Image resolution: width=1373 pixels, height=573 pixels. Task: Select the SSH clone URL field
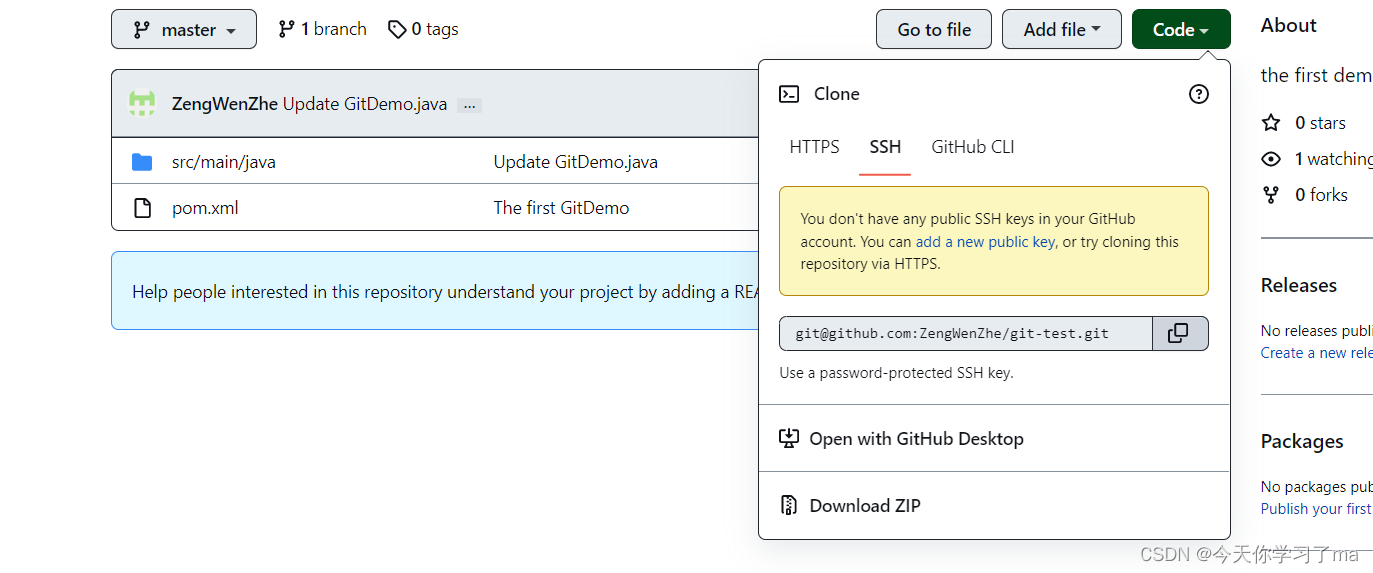(x=966, y=334)
